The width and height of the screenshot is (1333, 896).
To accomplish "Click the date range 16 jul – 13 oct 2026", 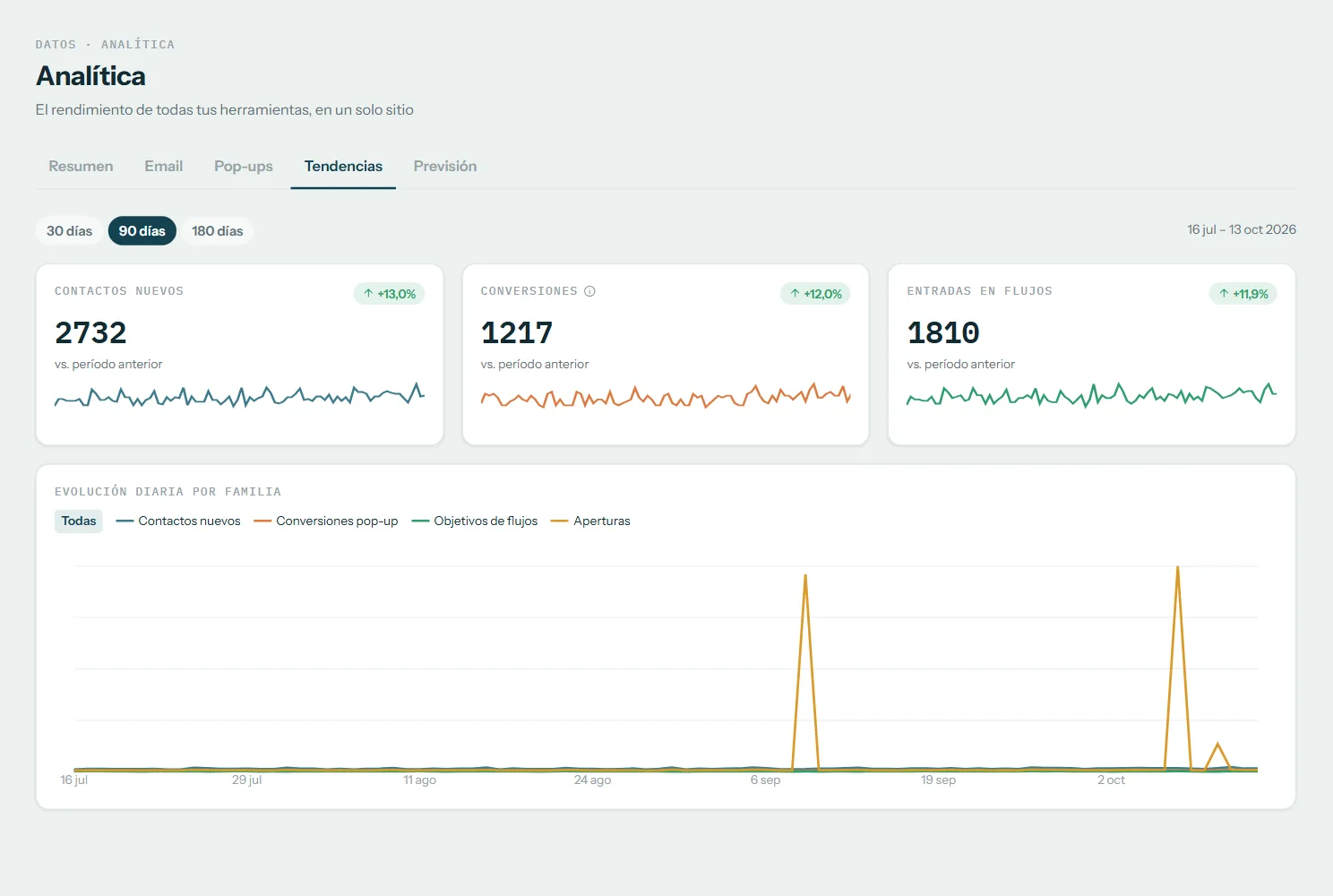I will tap(1242, 230).
